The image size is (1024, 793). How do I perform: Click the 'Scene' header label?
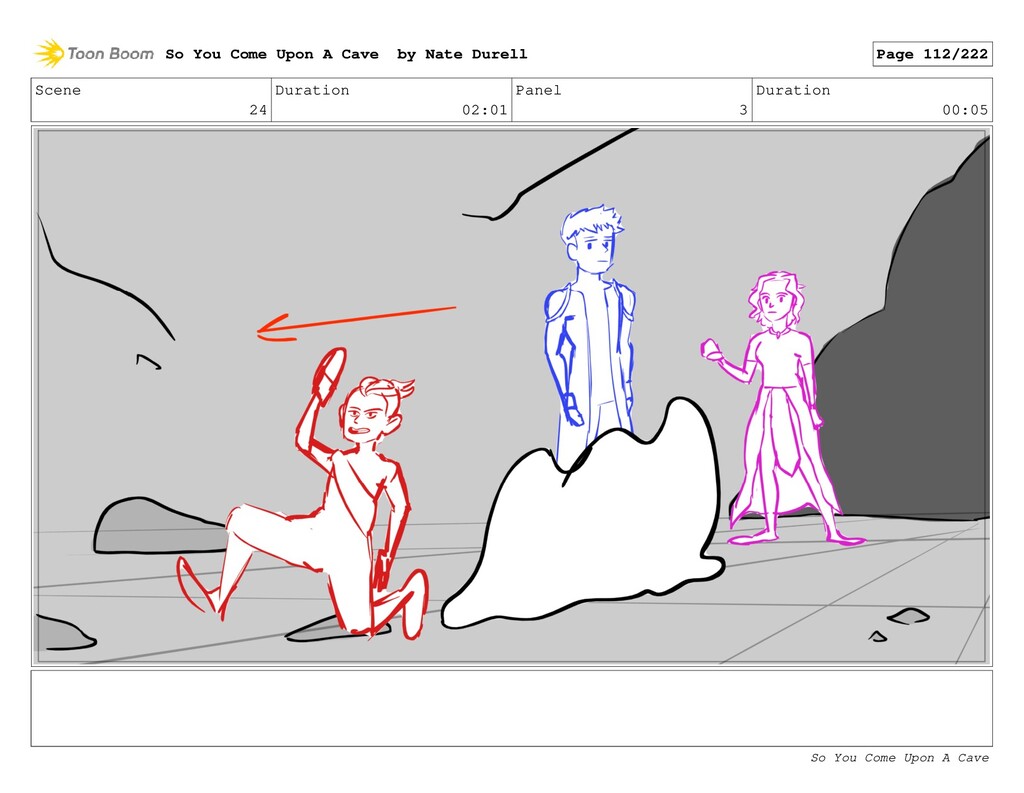pyautogui.click(x=58, y=90)
